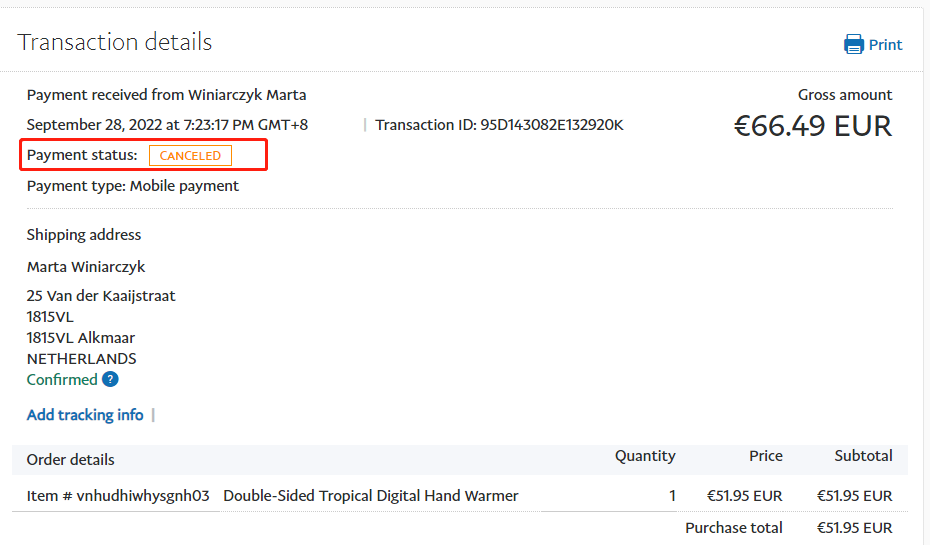
Task: Click the Shipping address label
Action: 84,235
